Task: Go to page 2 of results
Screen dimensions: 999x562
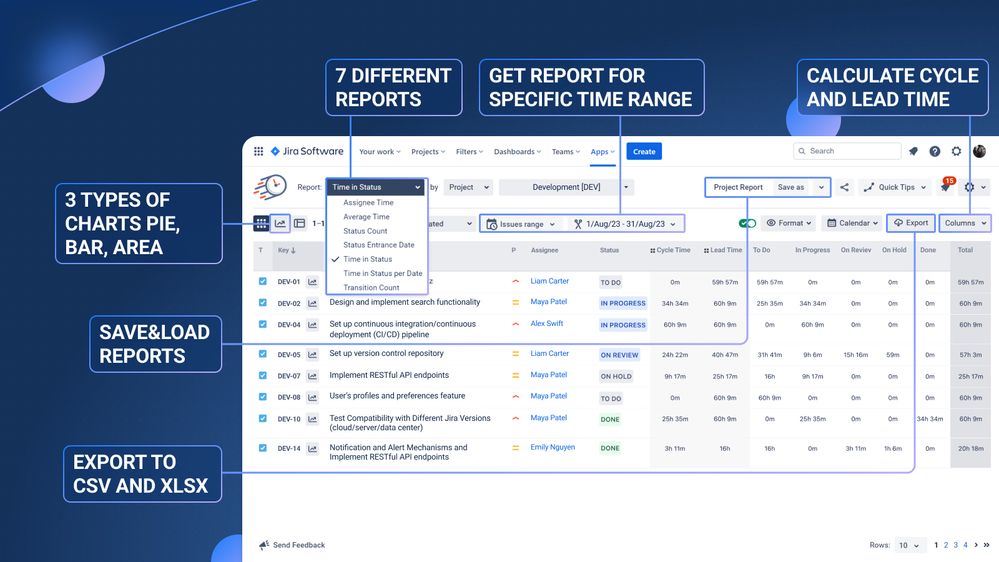Action: click(945, 545)
